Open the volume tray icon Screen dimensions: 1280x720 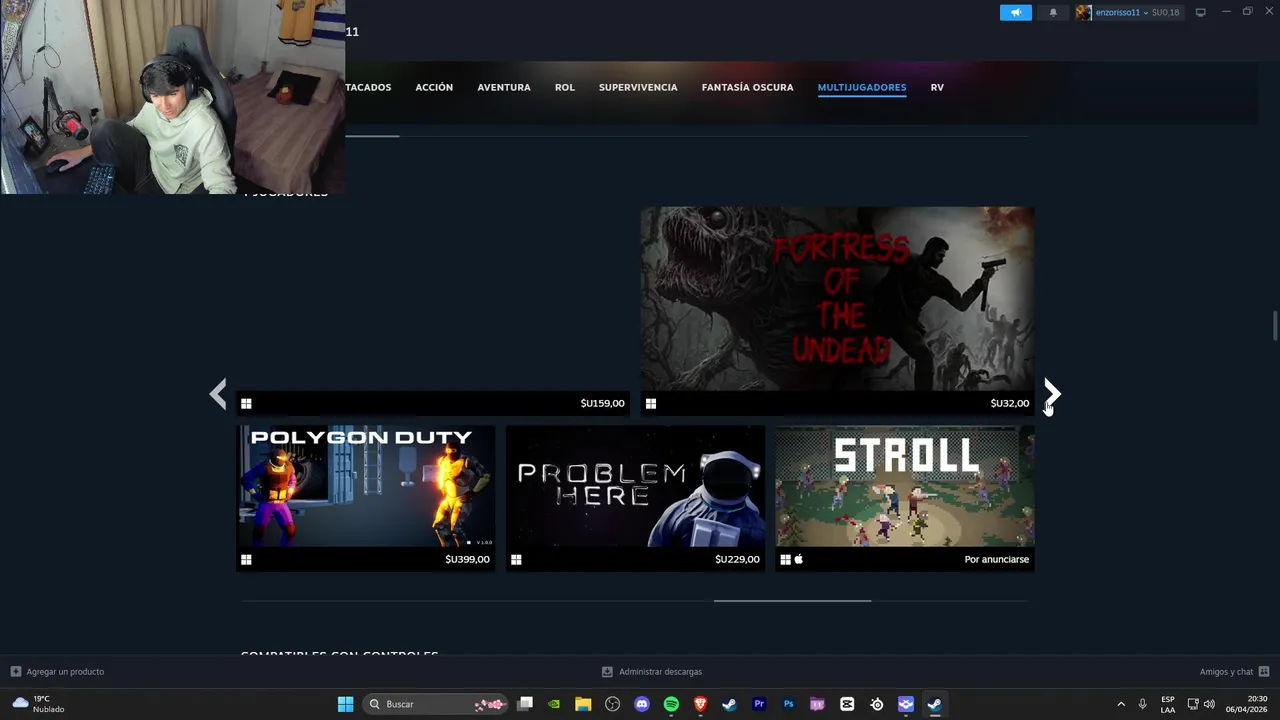[x=1209, y=704]
